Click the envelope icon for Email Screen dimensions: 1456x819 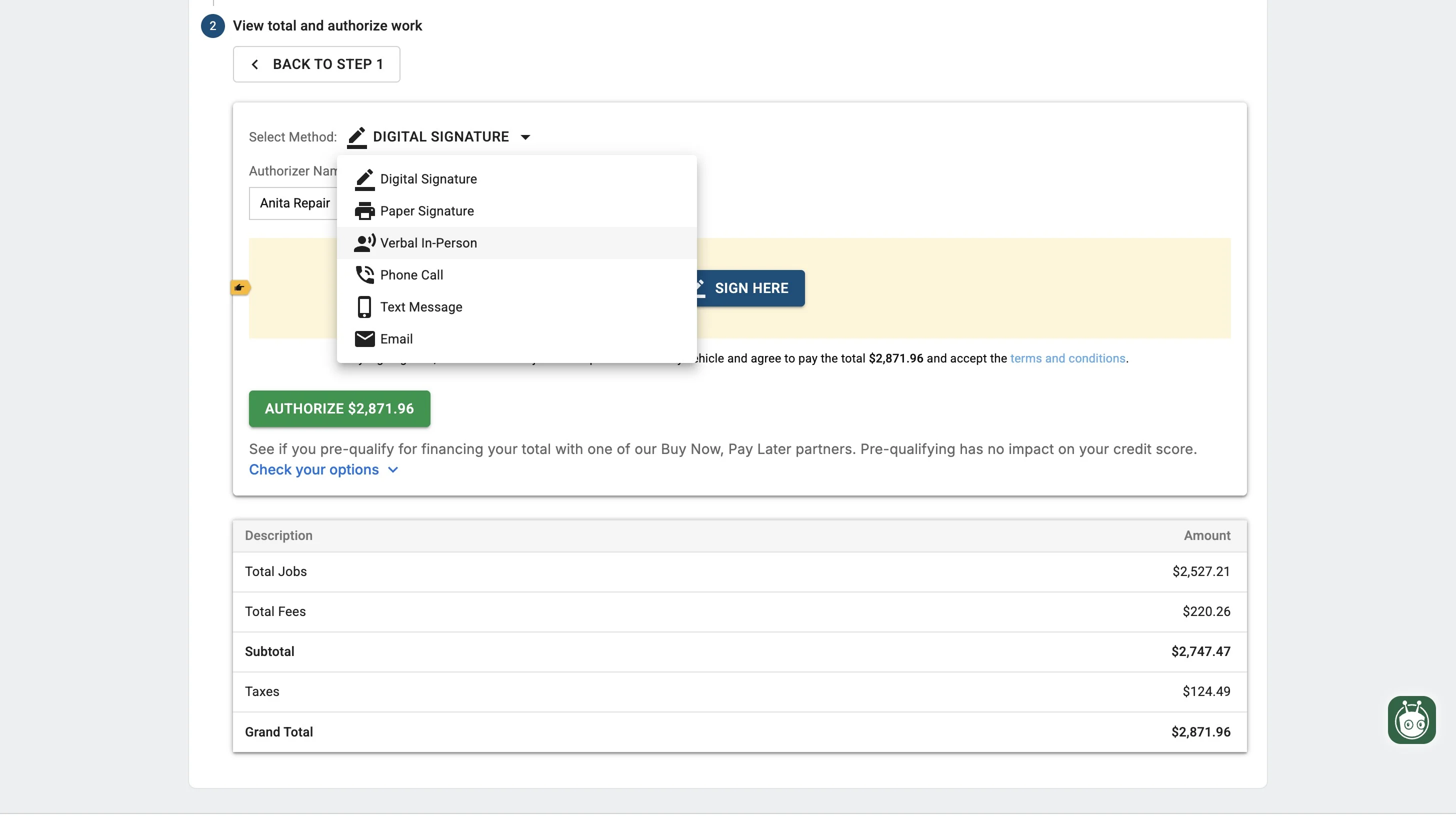364,338
